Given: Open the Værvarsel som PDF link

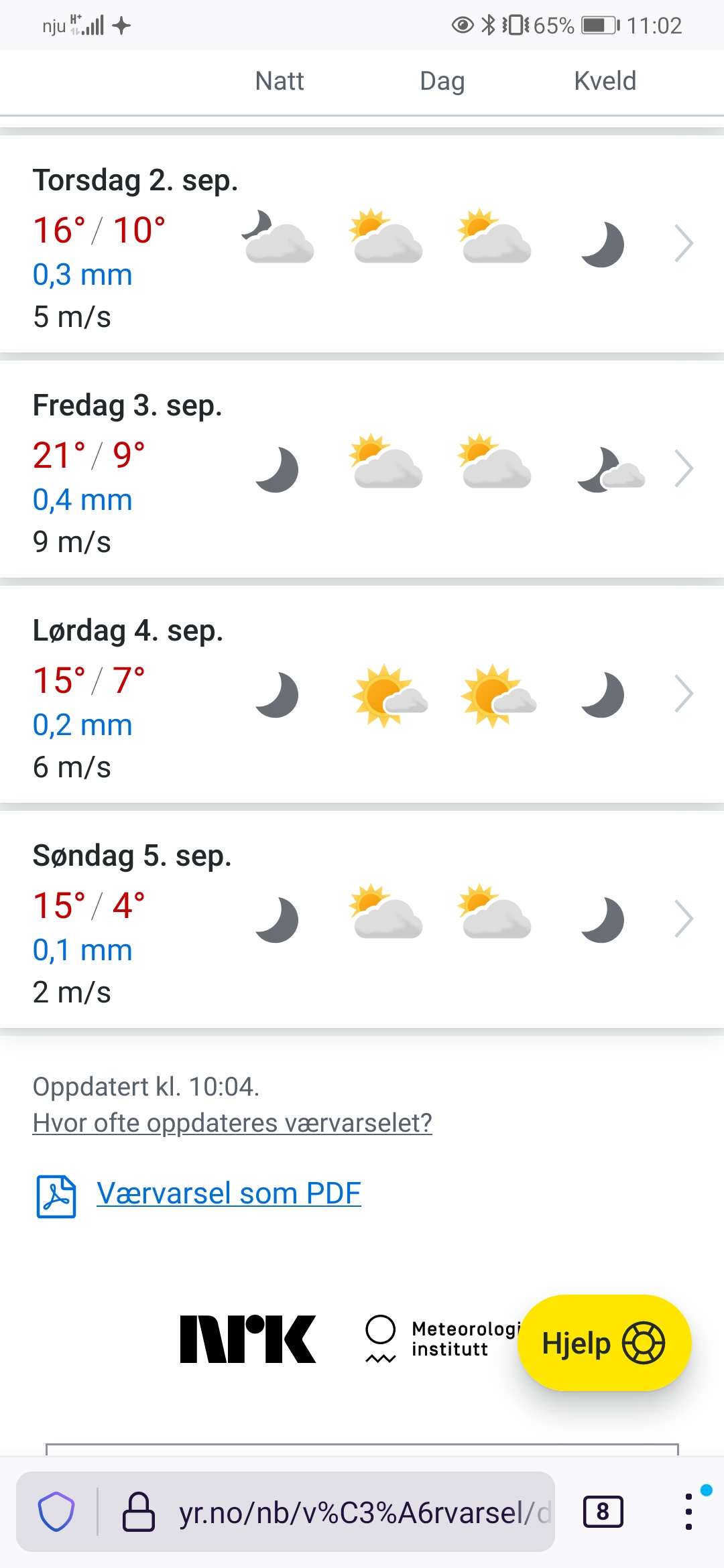Looking at the screenshot, I should point(229,1193).
